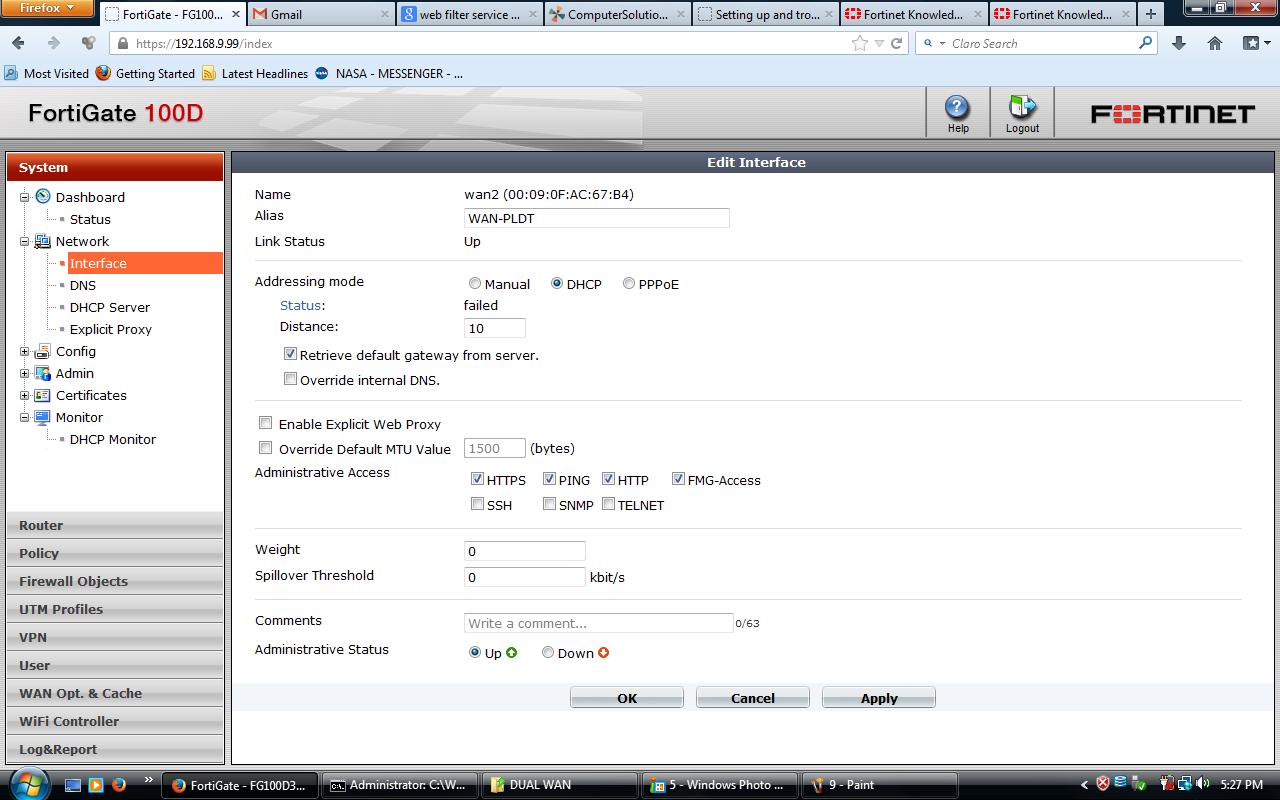The image size is (1280, 800).
Task: Open the URL bar history dropdown arrow
Action: (879, 43)
